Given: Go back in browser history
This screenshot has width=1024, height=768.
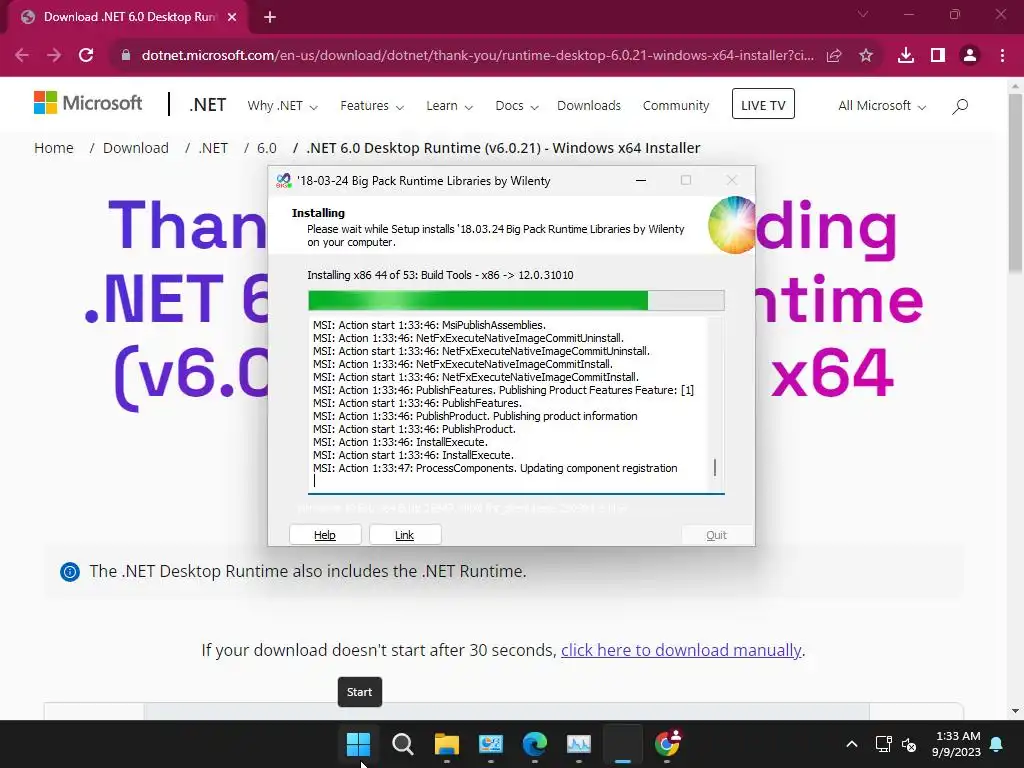Looking at the screenshot, I should tap(22, 55).
